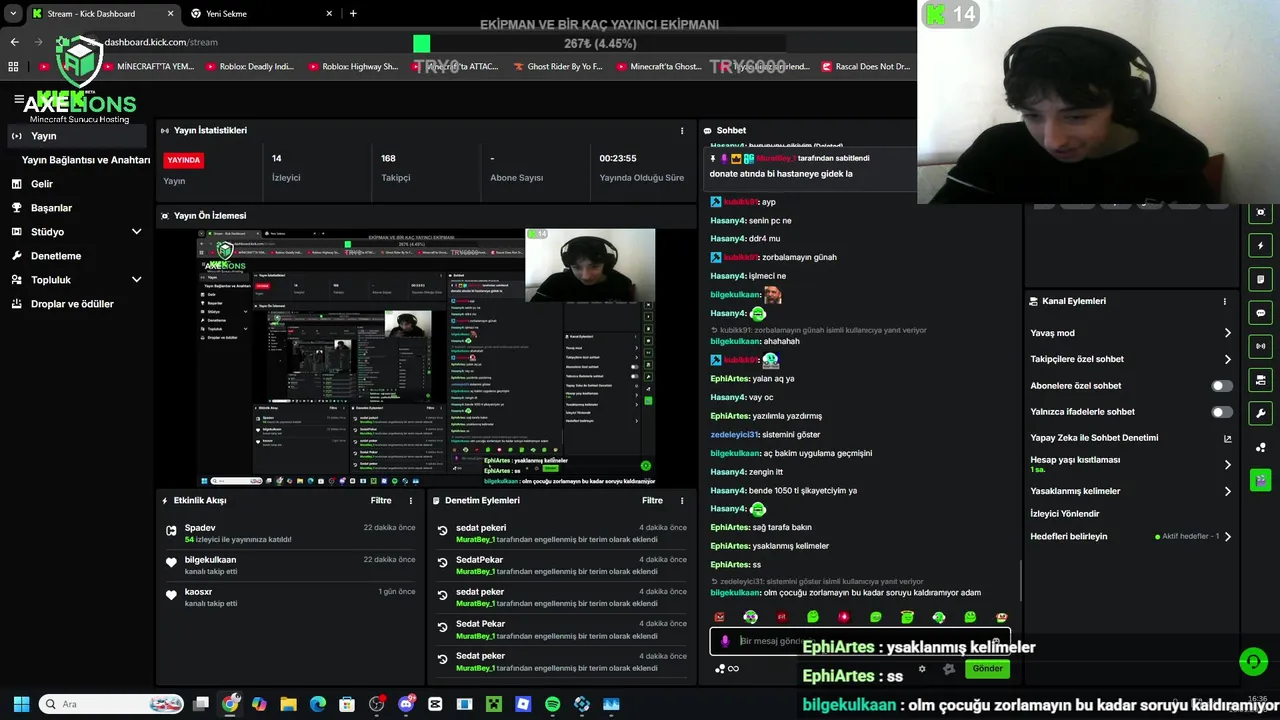Click İzleyici Yönlendir option
Image resolution: width=1280 pixels, height=720 pixels.
[1065, 514]
